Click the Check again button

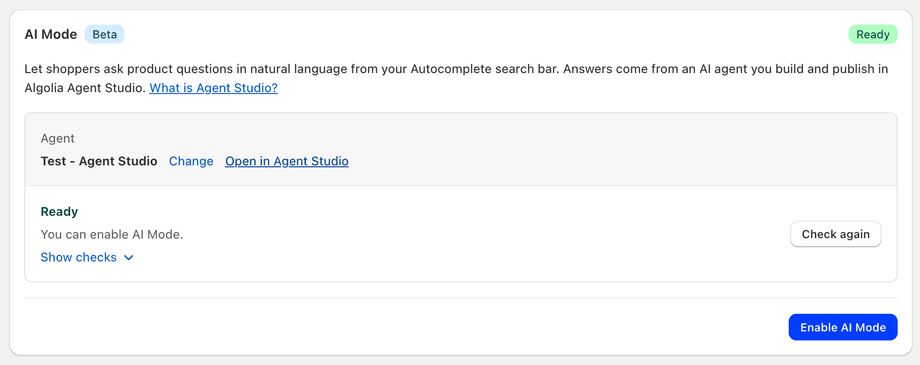click(836, 234)
